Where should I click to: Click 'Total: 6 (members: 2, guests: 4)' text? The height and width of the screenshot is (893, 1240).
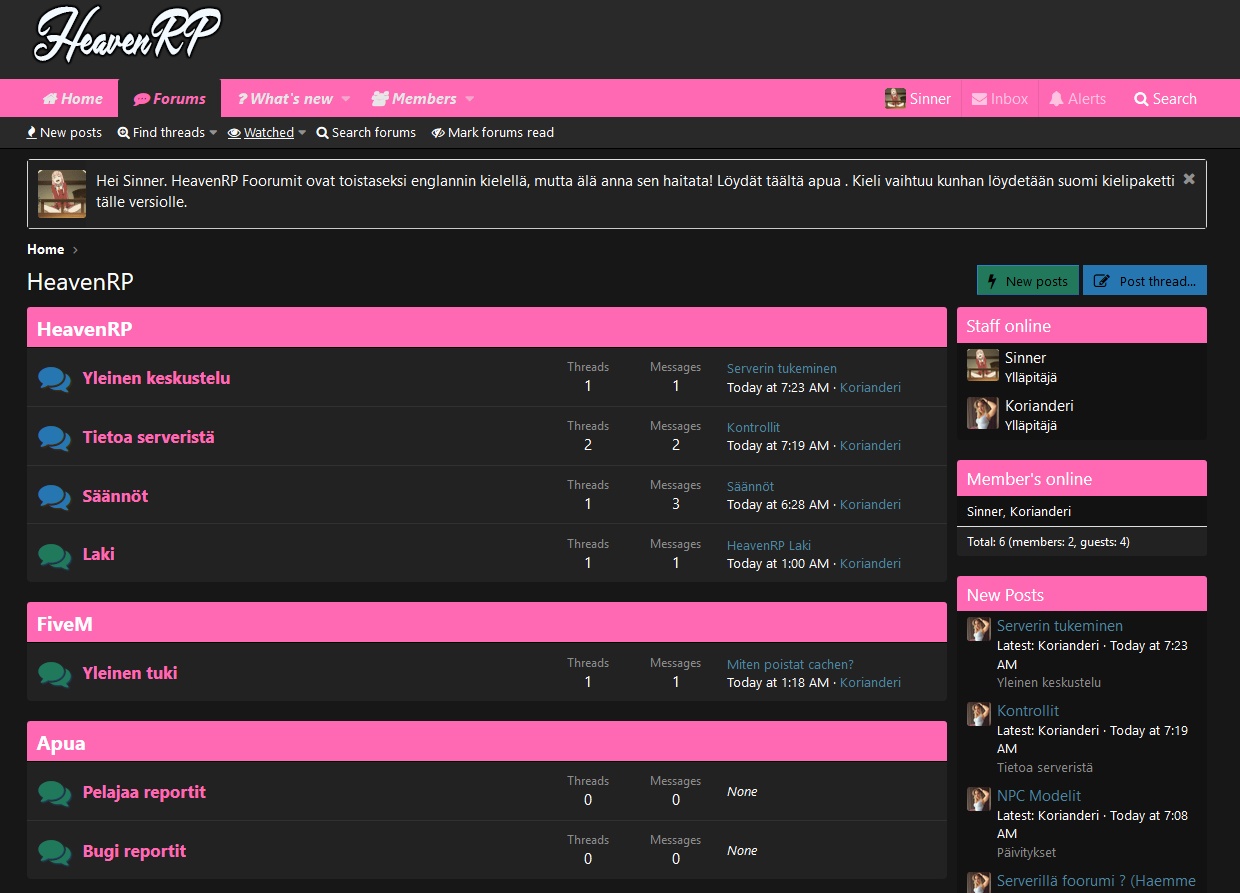1048,541
